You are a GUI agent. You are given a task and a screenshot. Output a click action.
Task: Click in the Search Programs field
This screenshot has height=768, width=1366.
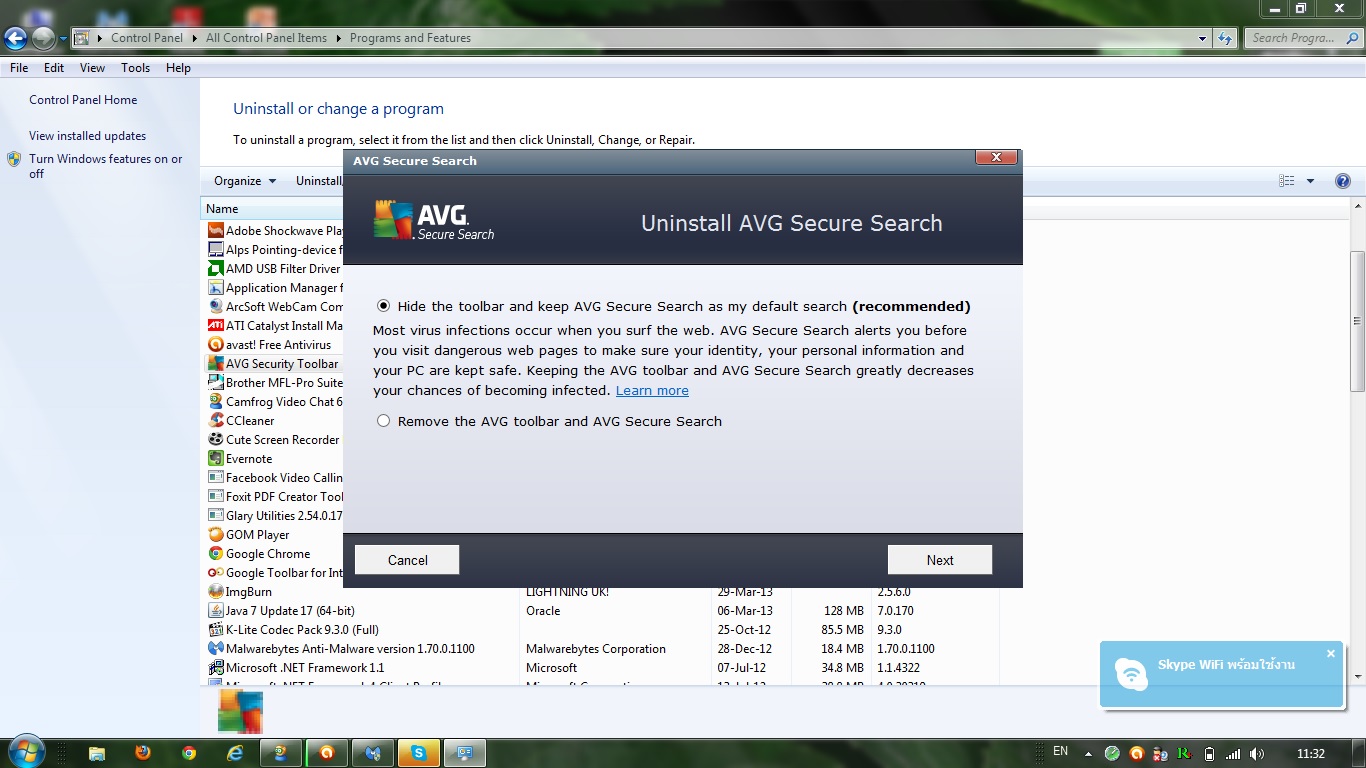coord(1302,38)
